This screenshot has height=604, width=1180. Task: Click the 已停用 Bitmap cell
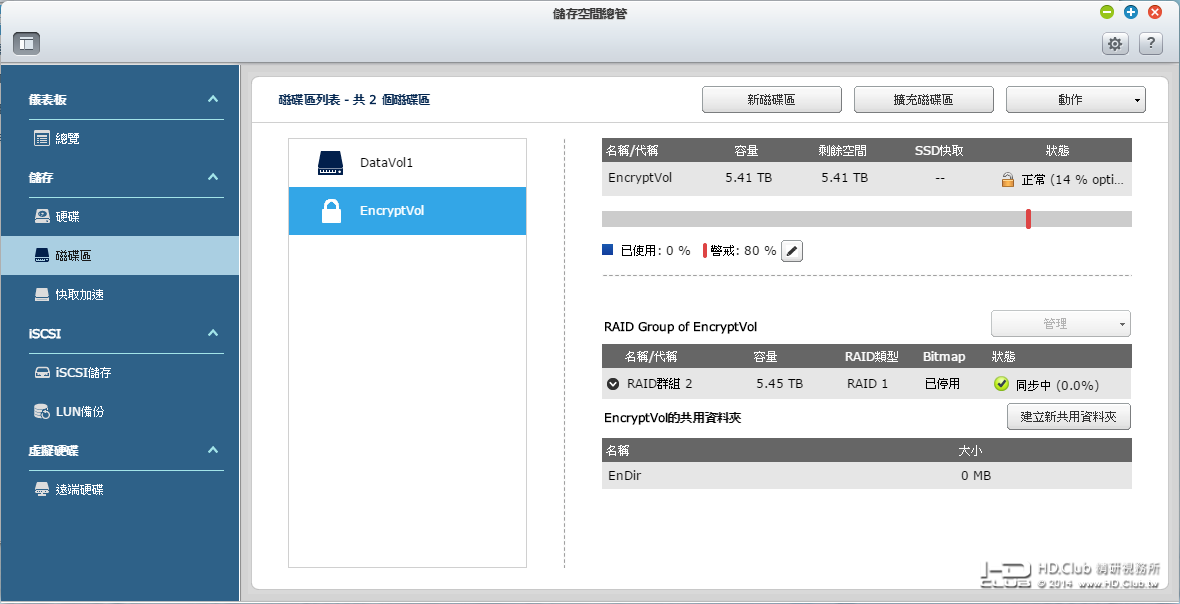[x=942, y=384]
